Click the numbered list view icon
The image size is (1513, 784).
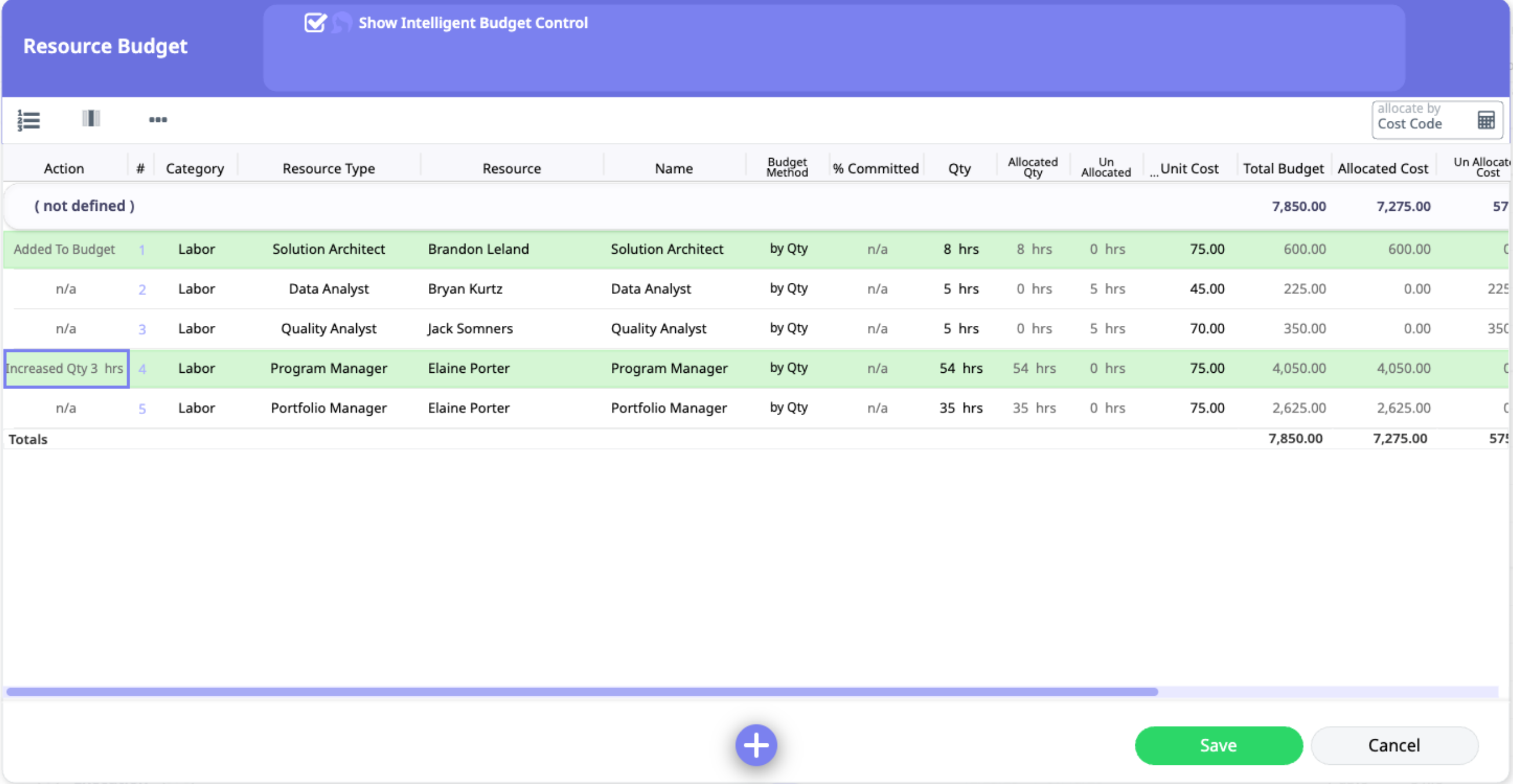(x=28, y=120)
